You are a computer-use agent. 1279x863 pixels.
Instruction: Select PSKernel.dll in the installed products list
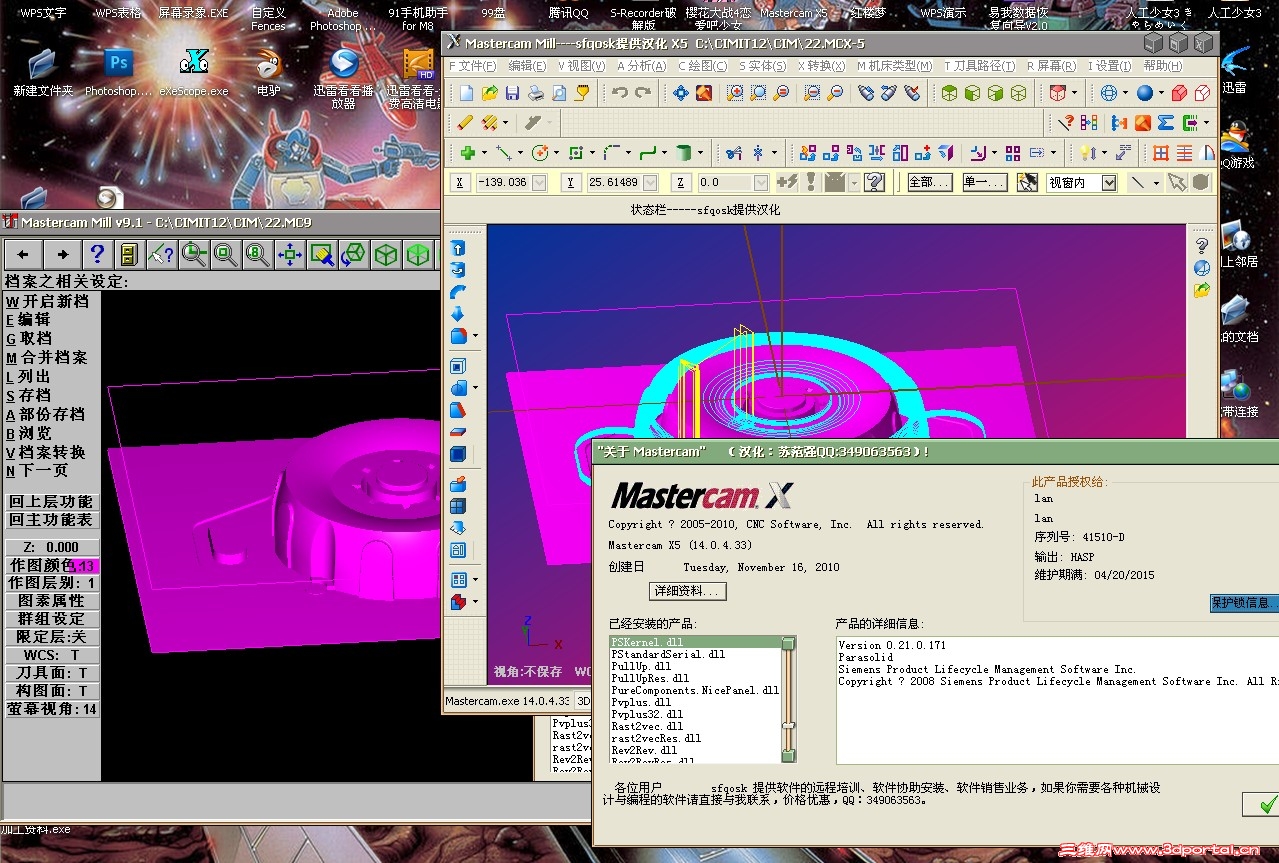tap(694, 642)
